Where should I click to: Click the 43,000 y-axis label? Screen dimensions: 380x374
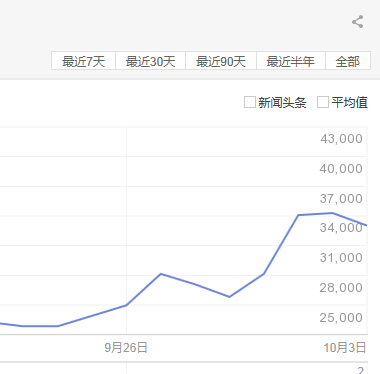tap(341, 139)
